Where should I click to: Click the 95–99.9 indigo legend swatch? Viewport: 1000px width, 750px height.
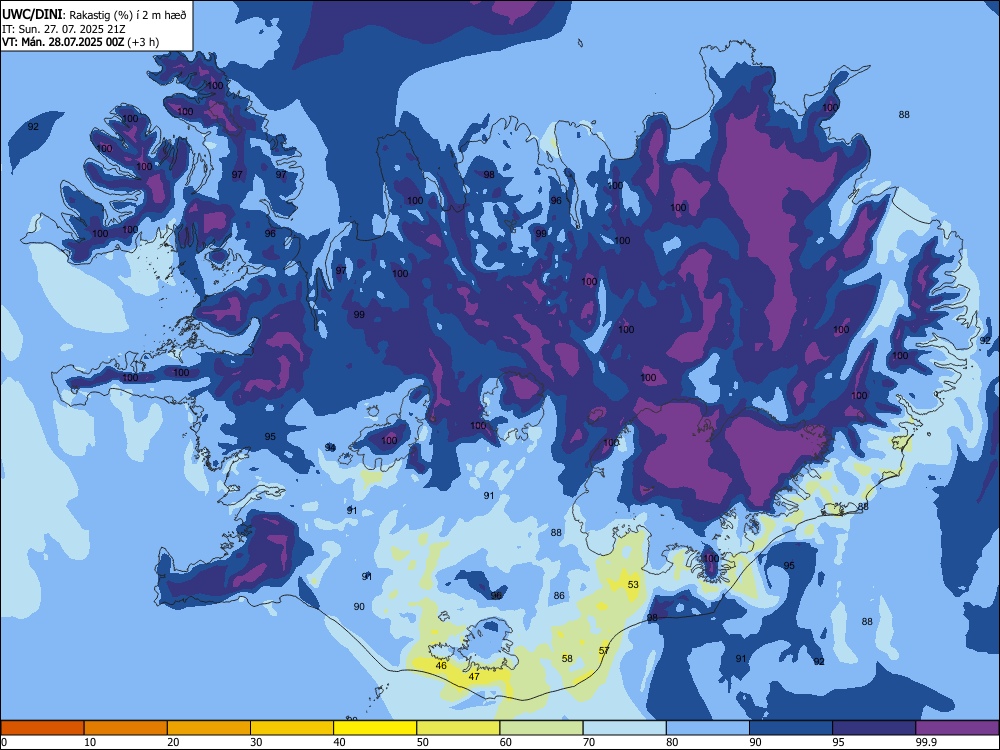874,728
